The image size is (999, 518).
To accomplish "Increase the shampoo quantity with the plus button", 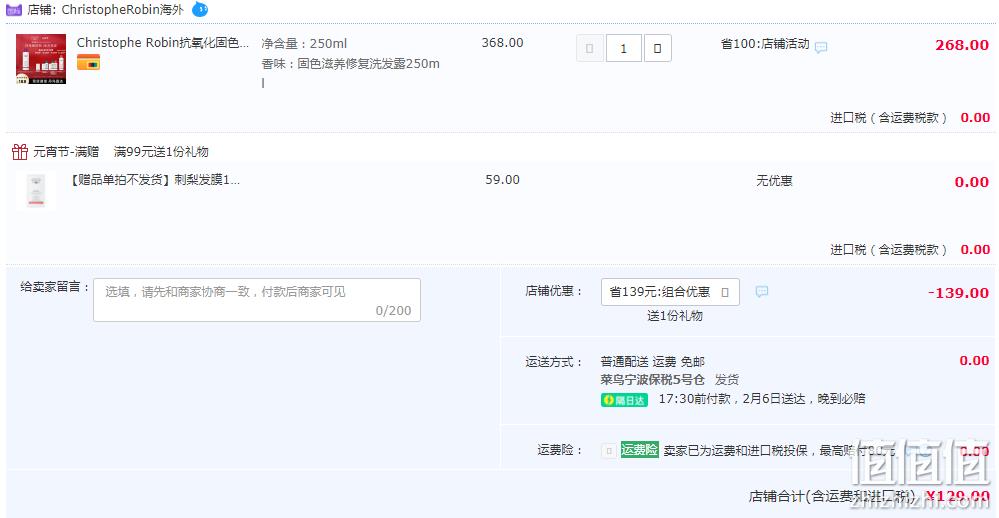I will coord(658,48).
